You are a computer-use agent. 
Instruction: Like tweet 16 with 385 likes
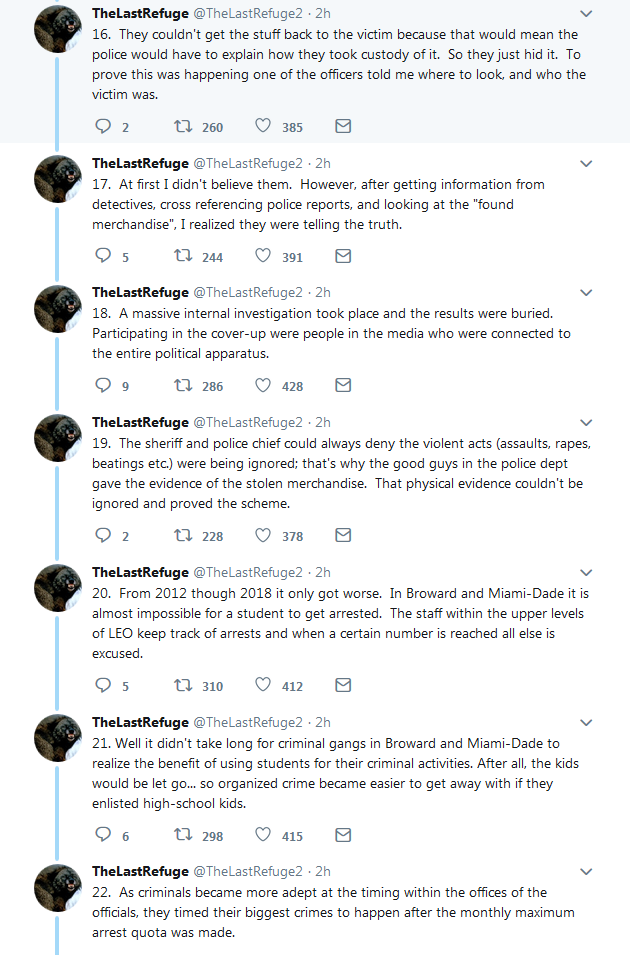(x=264, y=127)
